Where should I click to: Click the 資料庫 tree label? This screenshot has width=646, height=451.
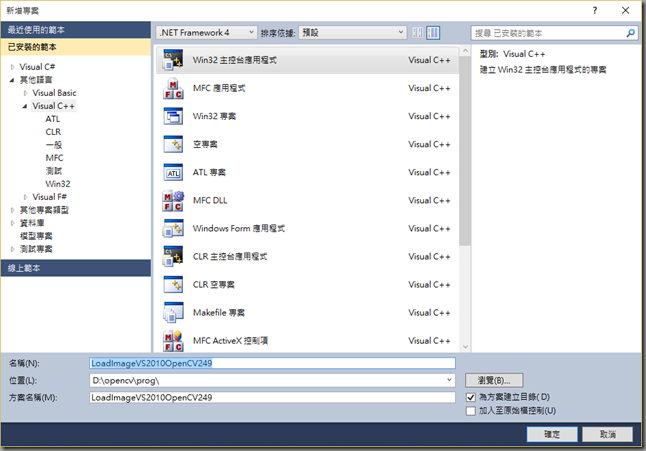tap(32, 223)
